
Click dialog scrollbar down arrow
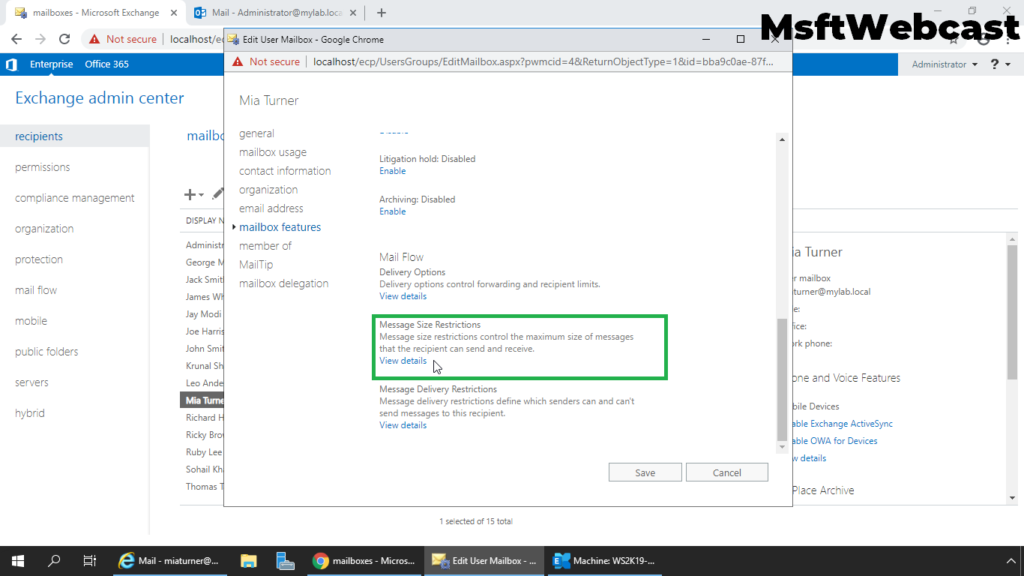point(782,447)
